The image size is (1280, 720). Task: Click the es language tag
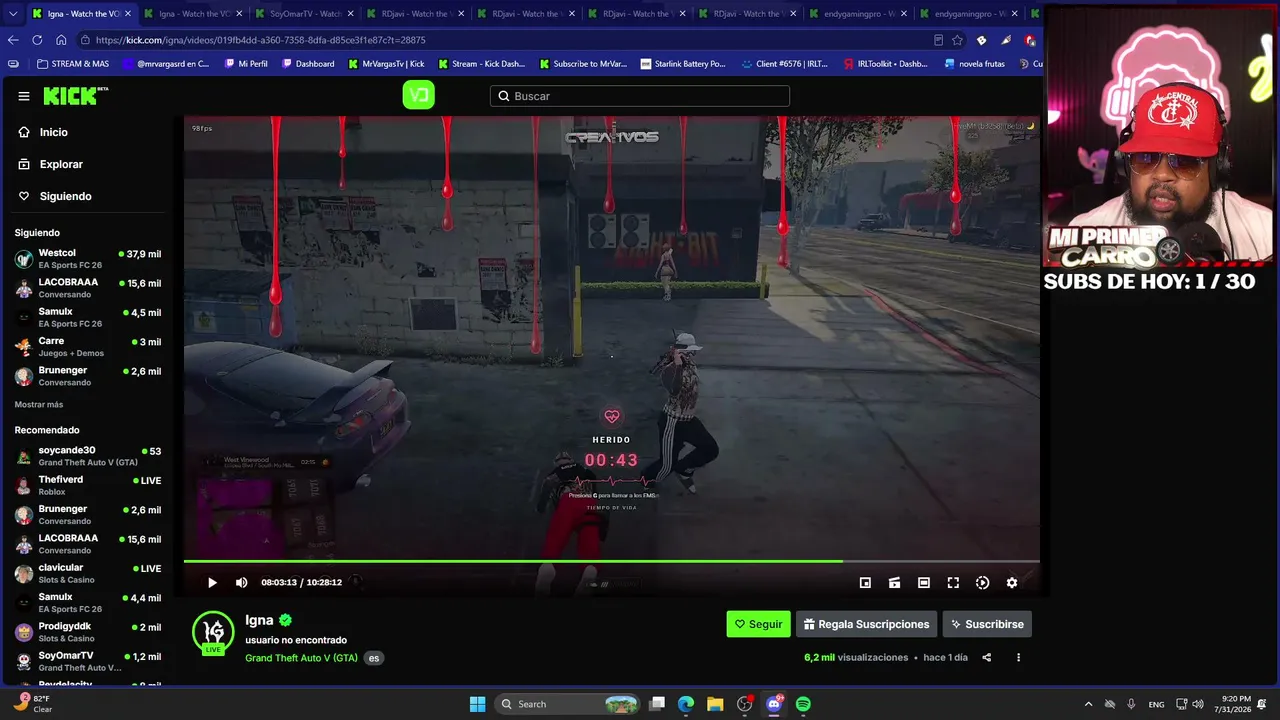pyautogui.click(x=373, y=658)
